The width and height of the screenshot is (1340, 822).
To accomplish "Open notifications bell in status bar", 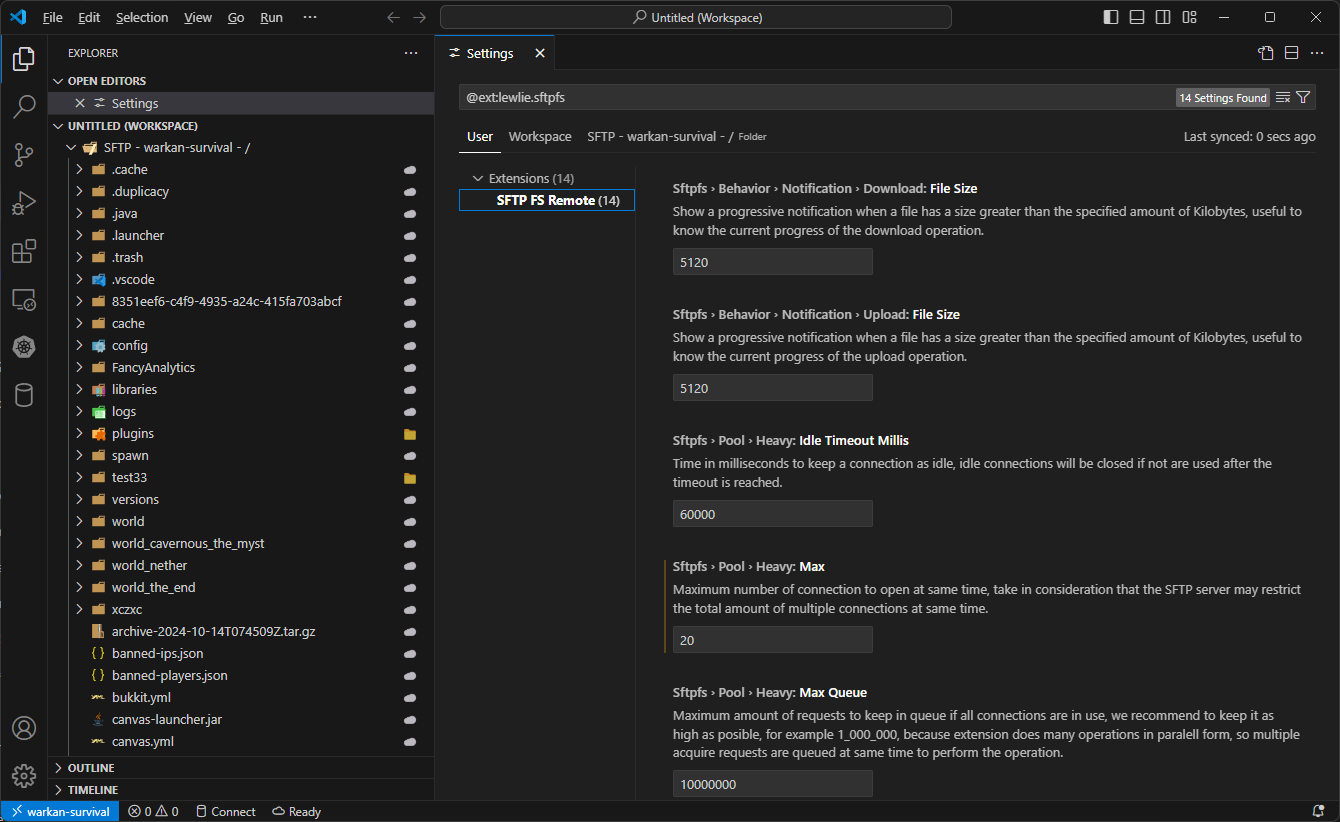I will (1318, 811).
